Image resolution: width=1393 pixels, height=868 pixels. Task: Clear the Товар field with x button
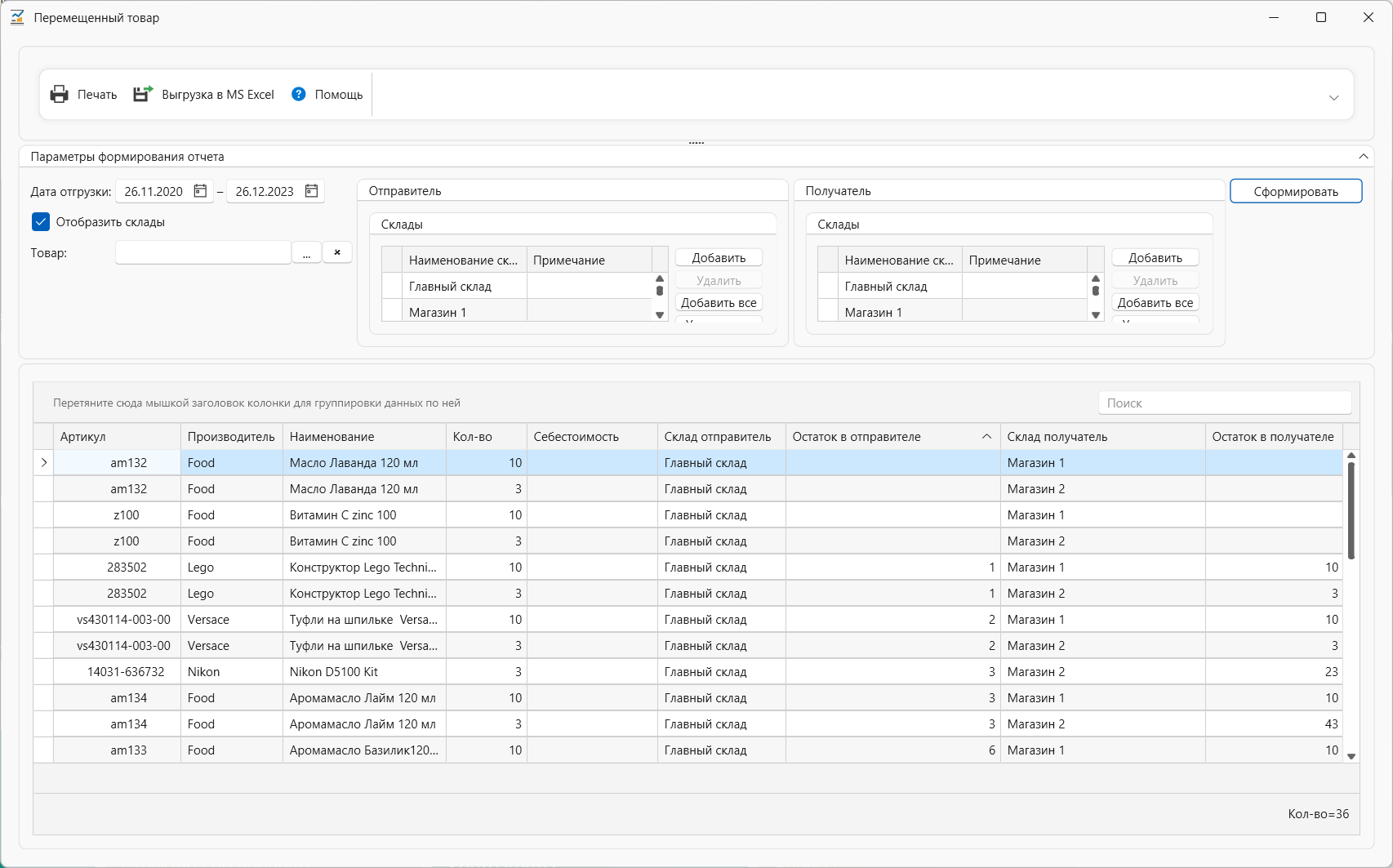pos(337,253)
